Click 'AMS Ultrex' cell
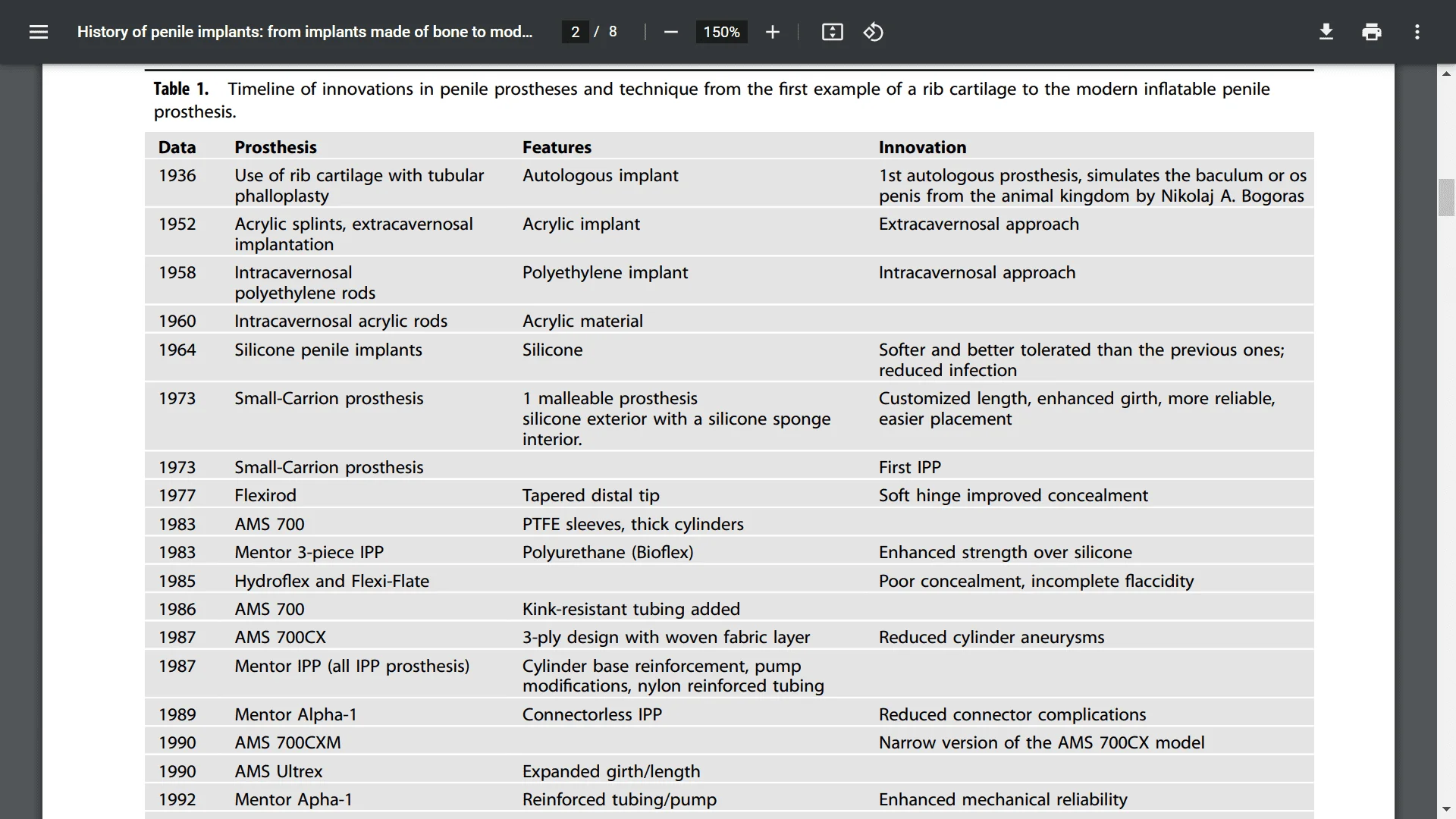The image size is (1456, 819). tap(278, 771)
